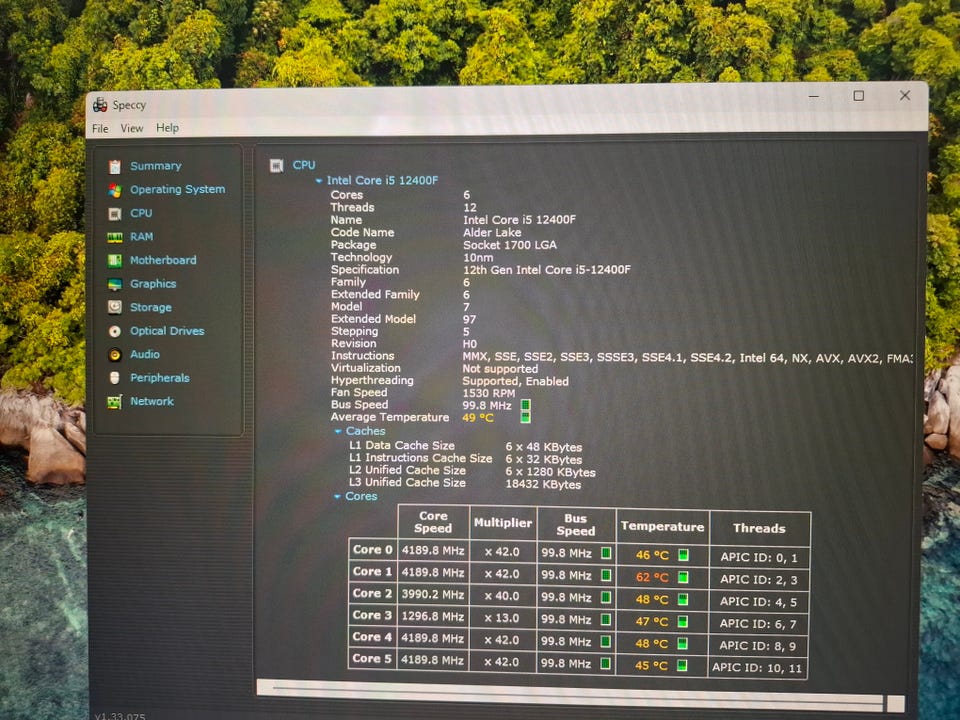The width and height of the screenshot is (960, 720).
Task: Open the Help menu
Action: coord(167,128)
